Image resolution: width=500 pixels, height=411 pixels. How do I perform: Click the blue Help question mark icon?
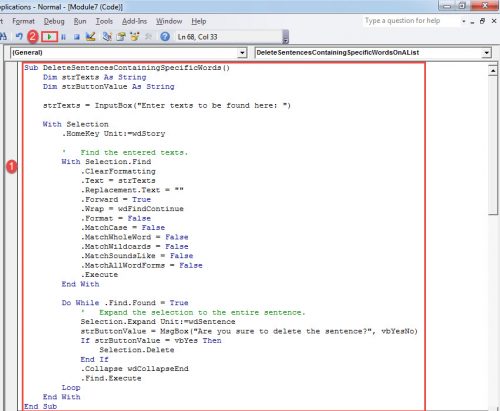pos(165,36)
